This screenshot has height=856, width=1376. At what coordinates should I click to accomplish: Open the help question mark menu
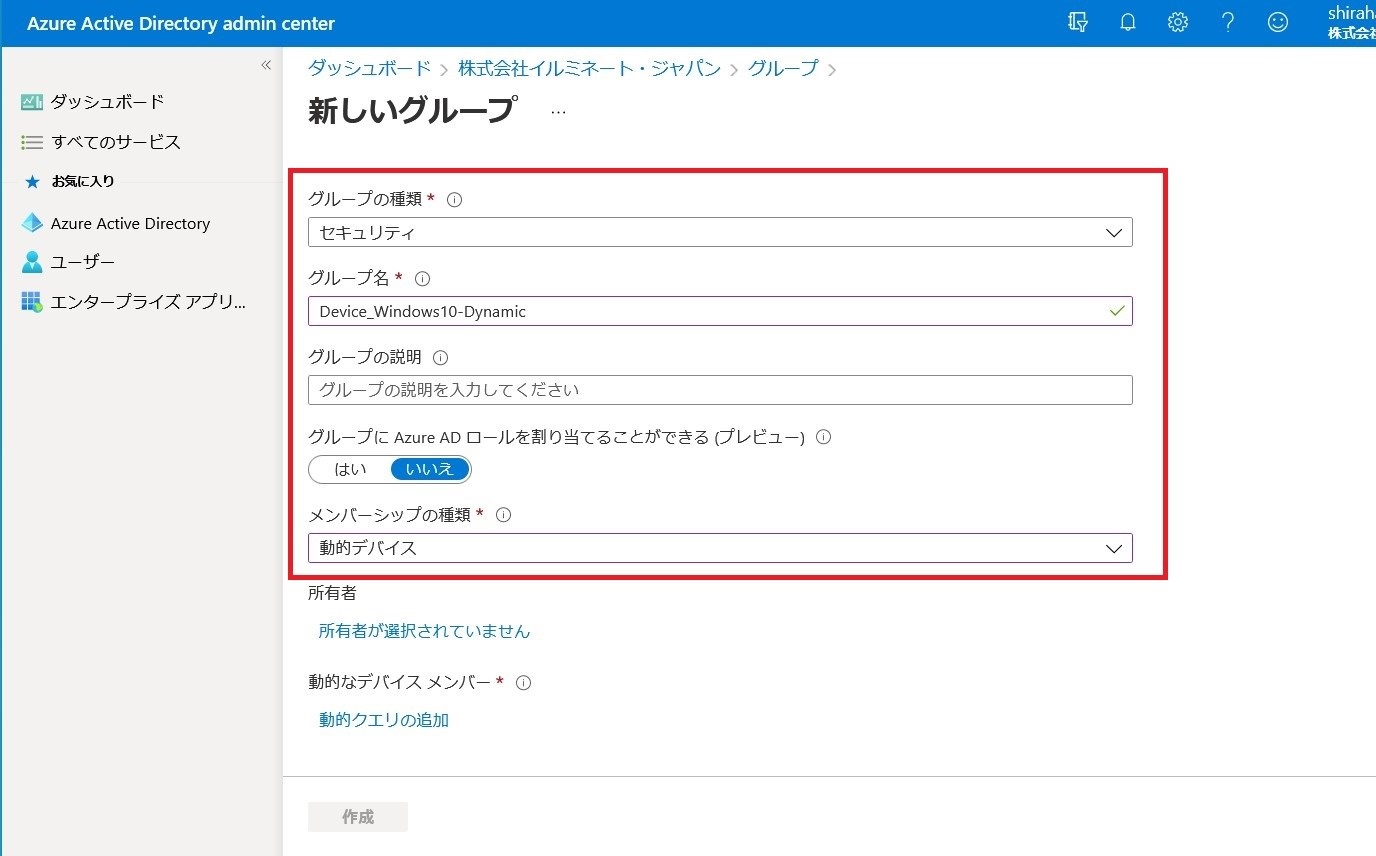point(1228,22)
